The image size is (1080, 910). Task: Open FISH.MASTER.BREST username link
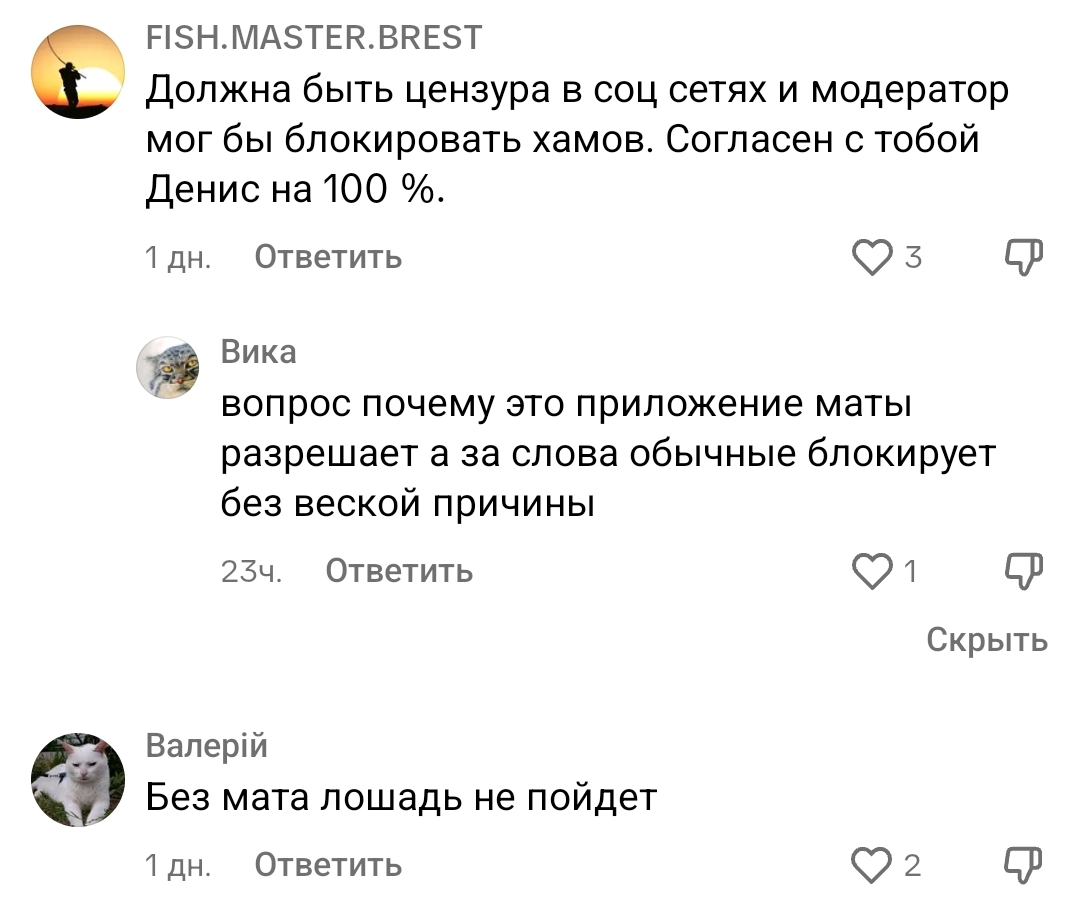pyautogui.click(x=314, y=38)
